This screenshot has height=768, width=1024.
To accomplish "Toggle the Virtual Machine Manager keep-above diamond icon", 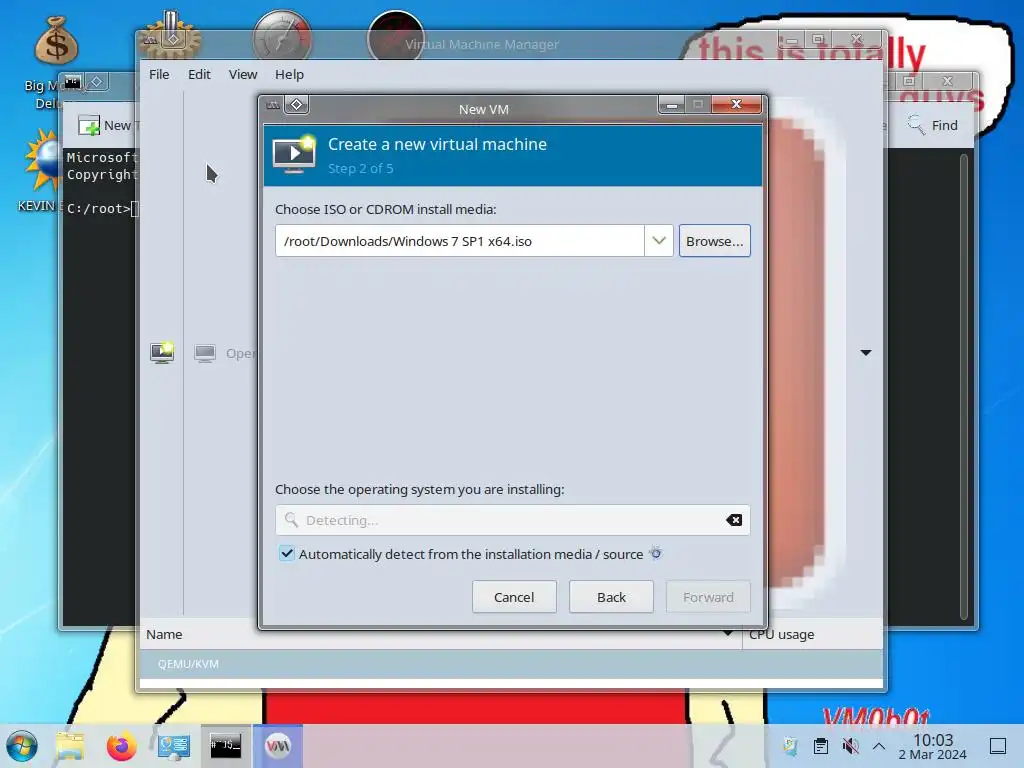I will pyautogui.click(x=172, y=39).
